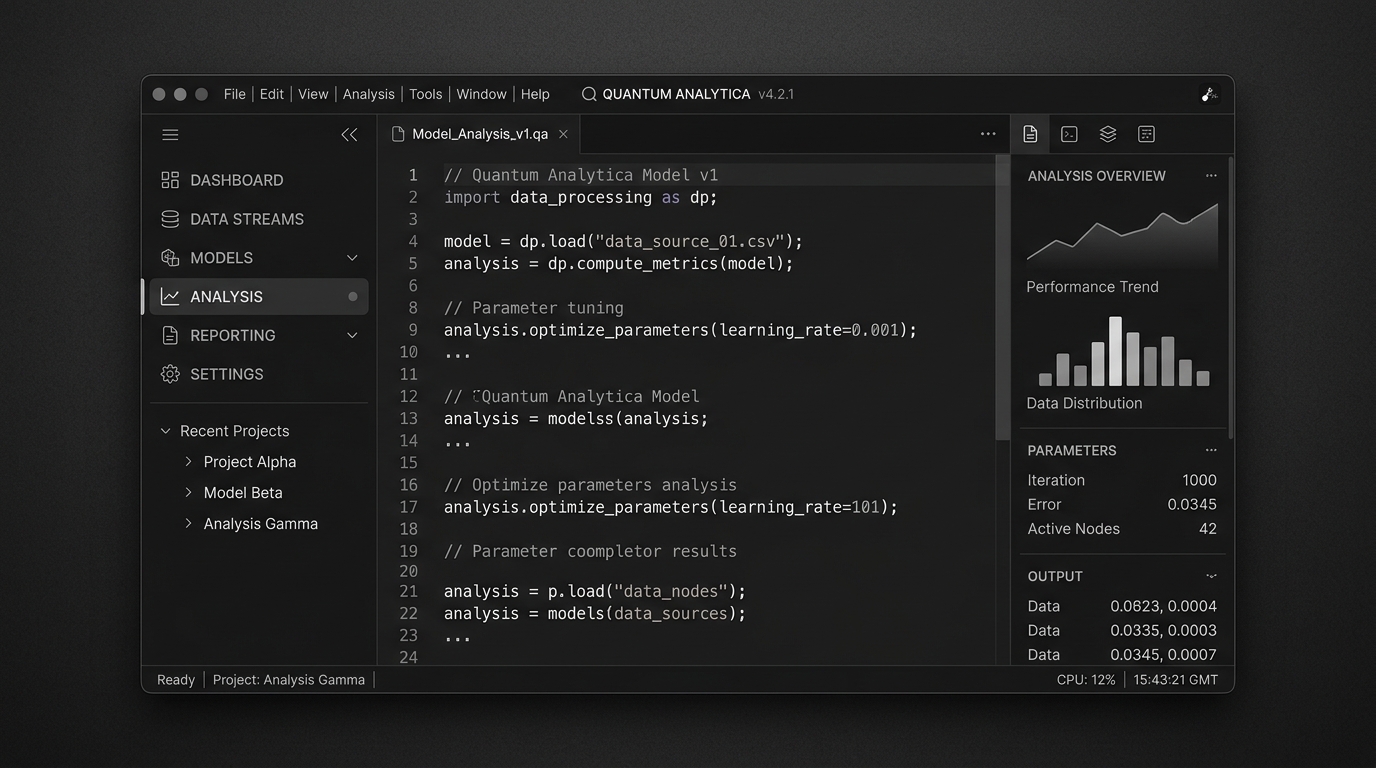Click the Reporting document icon
Viewport: 1376px width, 768px height.
coord(170,336)
